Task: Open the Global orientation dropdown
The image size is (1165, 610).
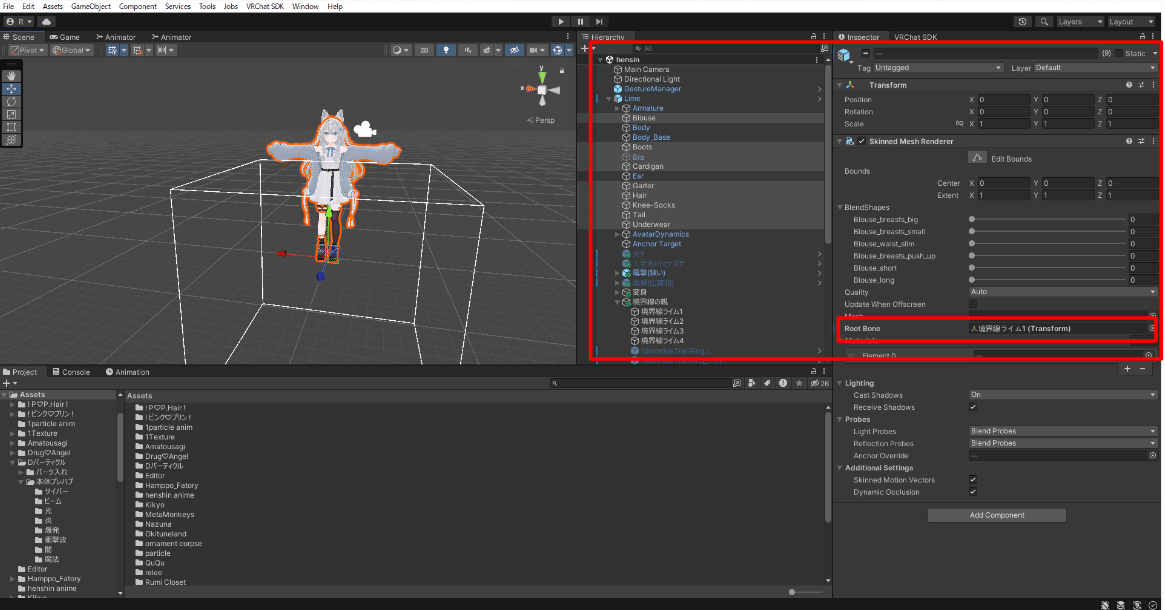Action: point(71,50)
